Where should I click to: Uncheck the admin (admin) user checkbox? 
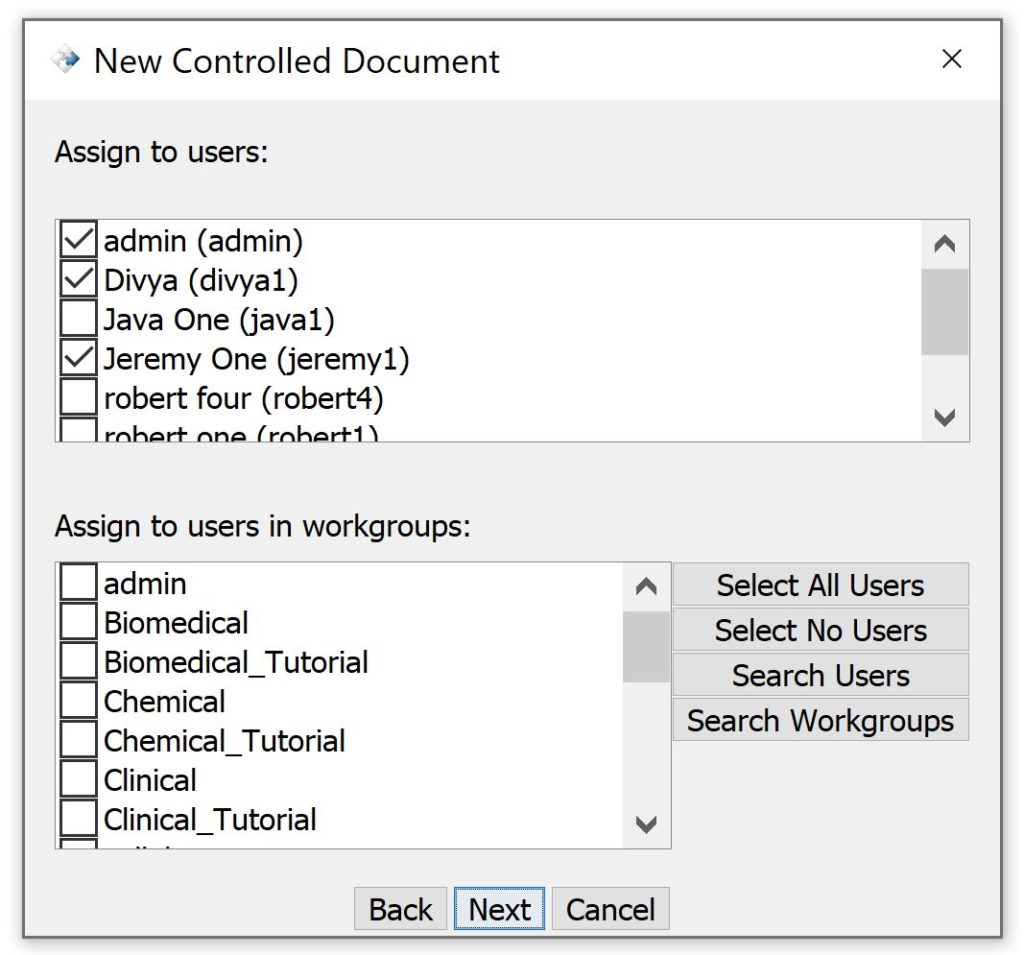click(79, 241)
